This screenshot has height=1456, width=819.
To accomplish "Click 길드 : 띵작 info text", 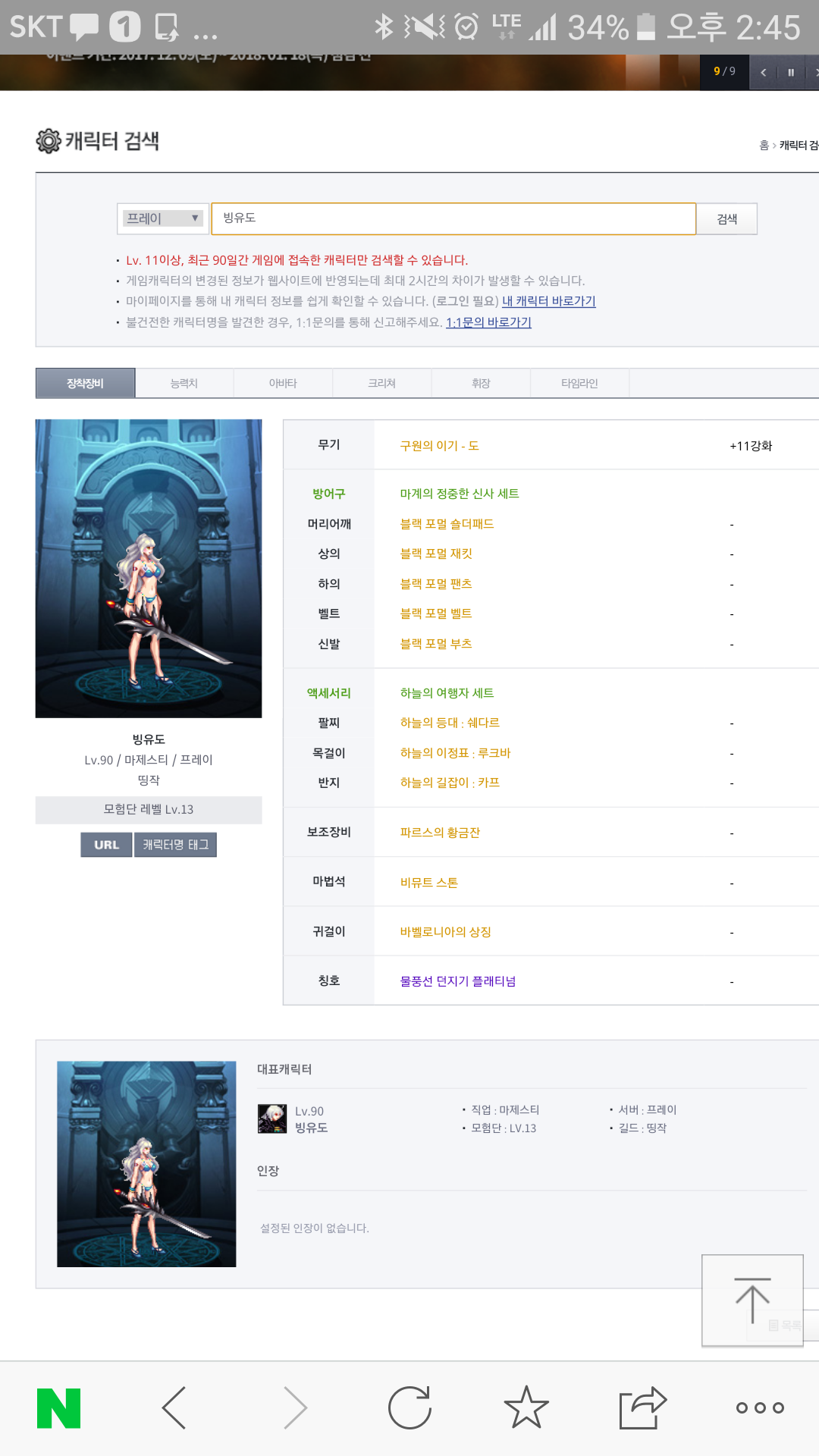I will pos(642,1128).
